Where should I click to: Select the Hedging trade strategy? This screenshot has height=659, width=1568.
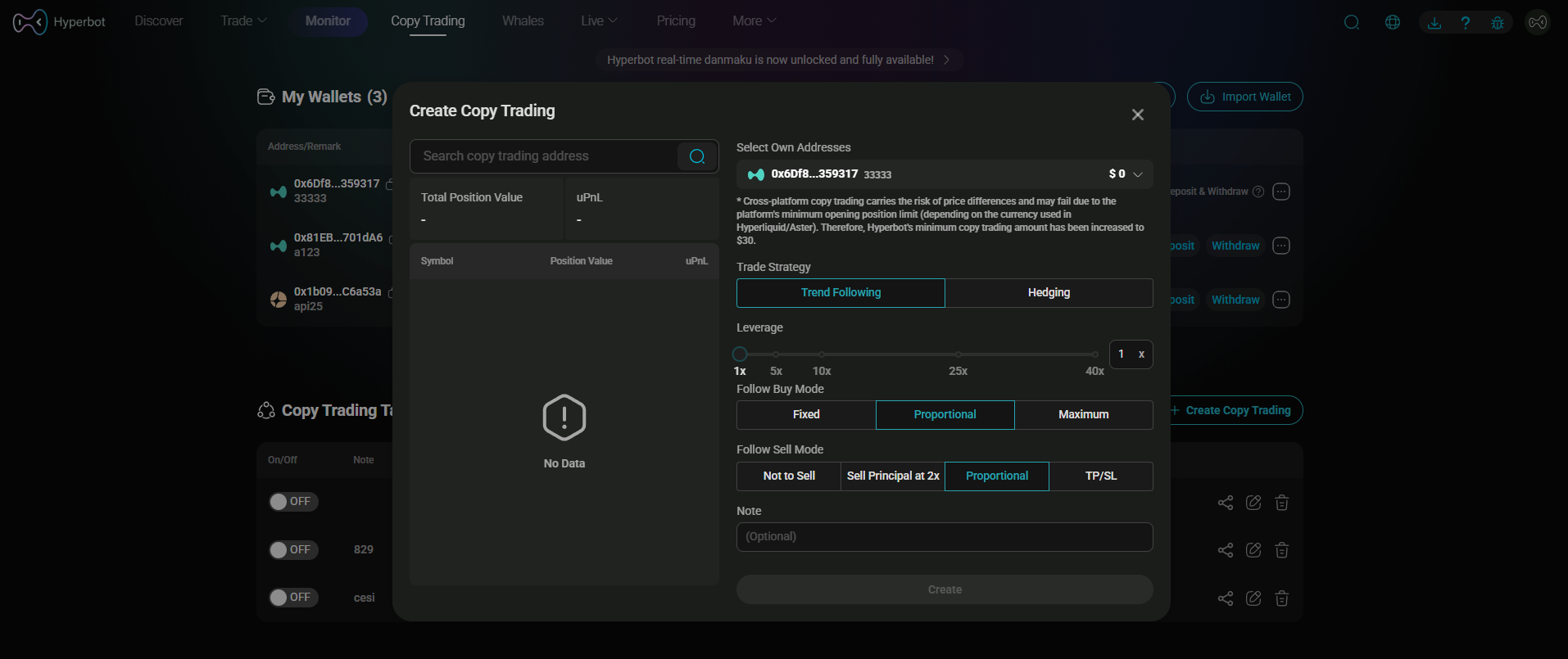coord(1049,293)
